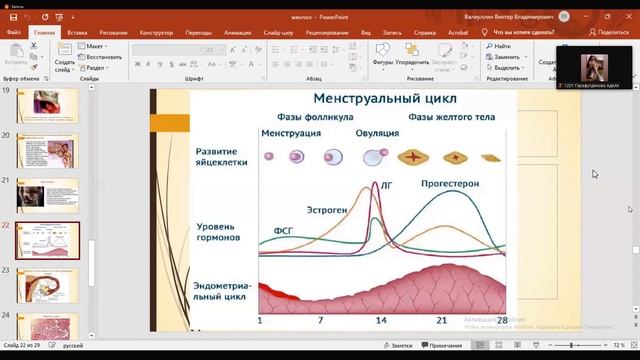Select slide 21 thumbnail

coord(48,196)
